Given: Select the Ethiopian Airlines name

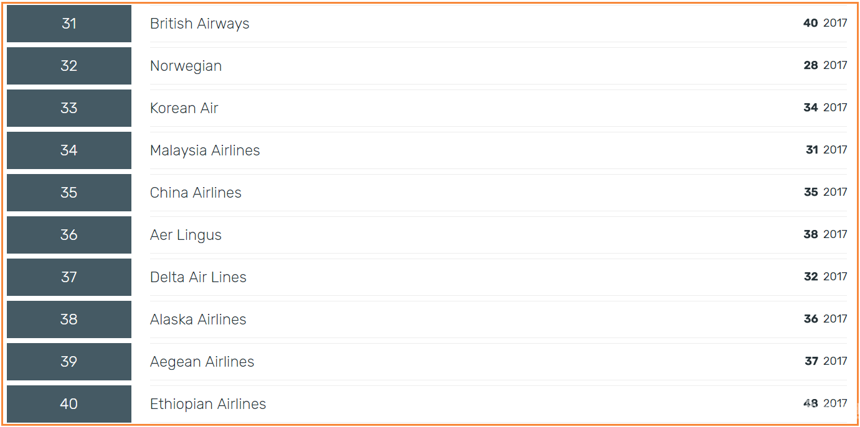Looking at the screenshot, I should pos(208,403).
